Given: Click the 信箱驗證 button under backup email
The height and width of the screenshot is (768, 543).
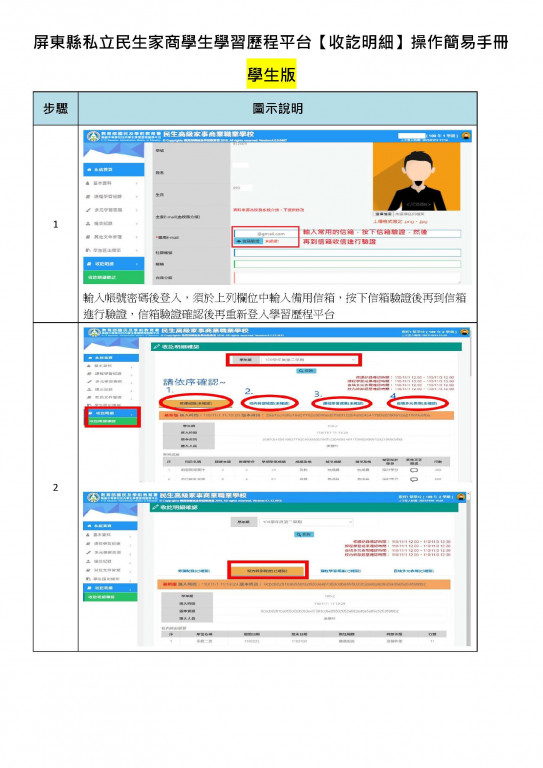Looking at the screenshot, I should 249,241.
